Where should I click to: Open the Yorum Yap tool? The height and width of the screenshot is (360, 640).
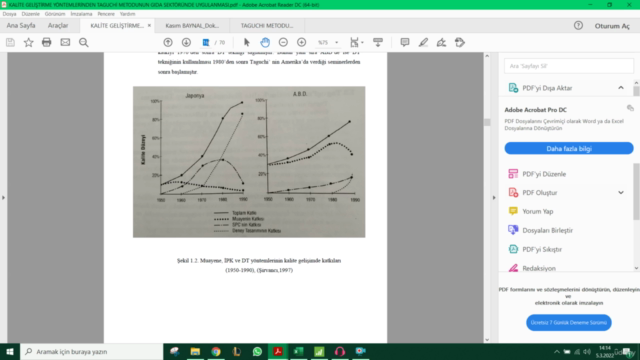[x=538, y=211]
